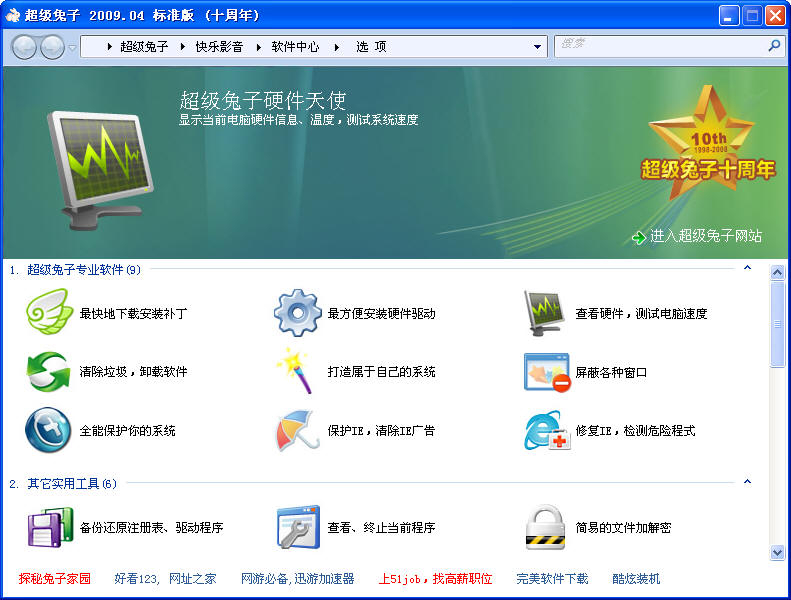
Task: Open 保护IE,清除IE广告
Action: [381, 430]
